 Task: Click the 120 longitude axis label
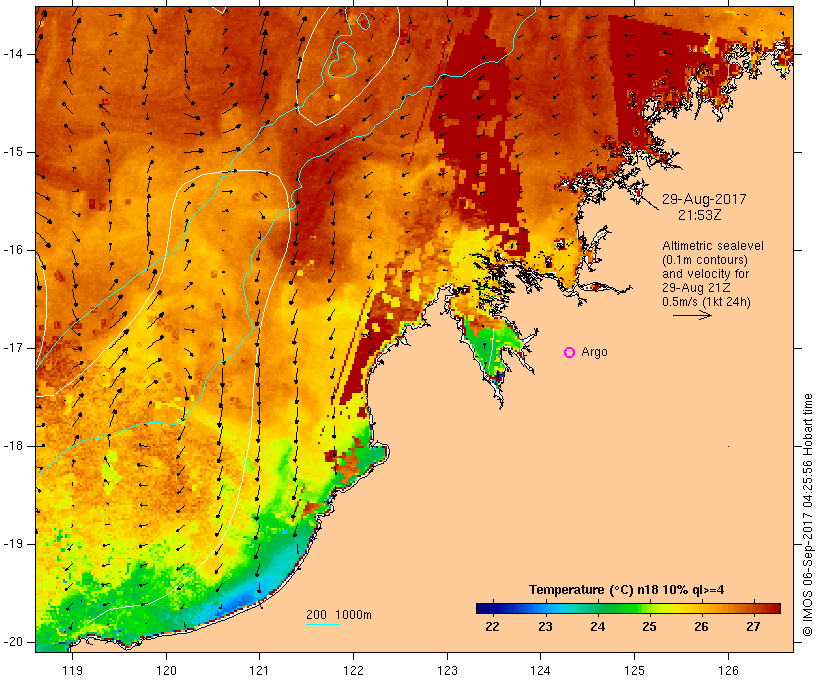[166, 670]
